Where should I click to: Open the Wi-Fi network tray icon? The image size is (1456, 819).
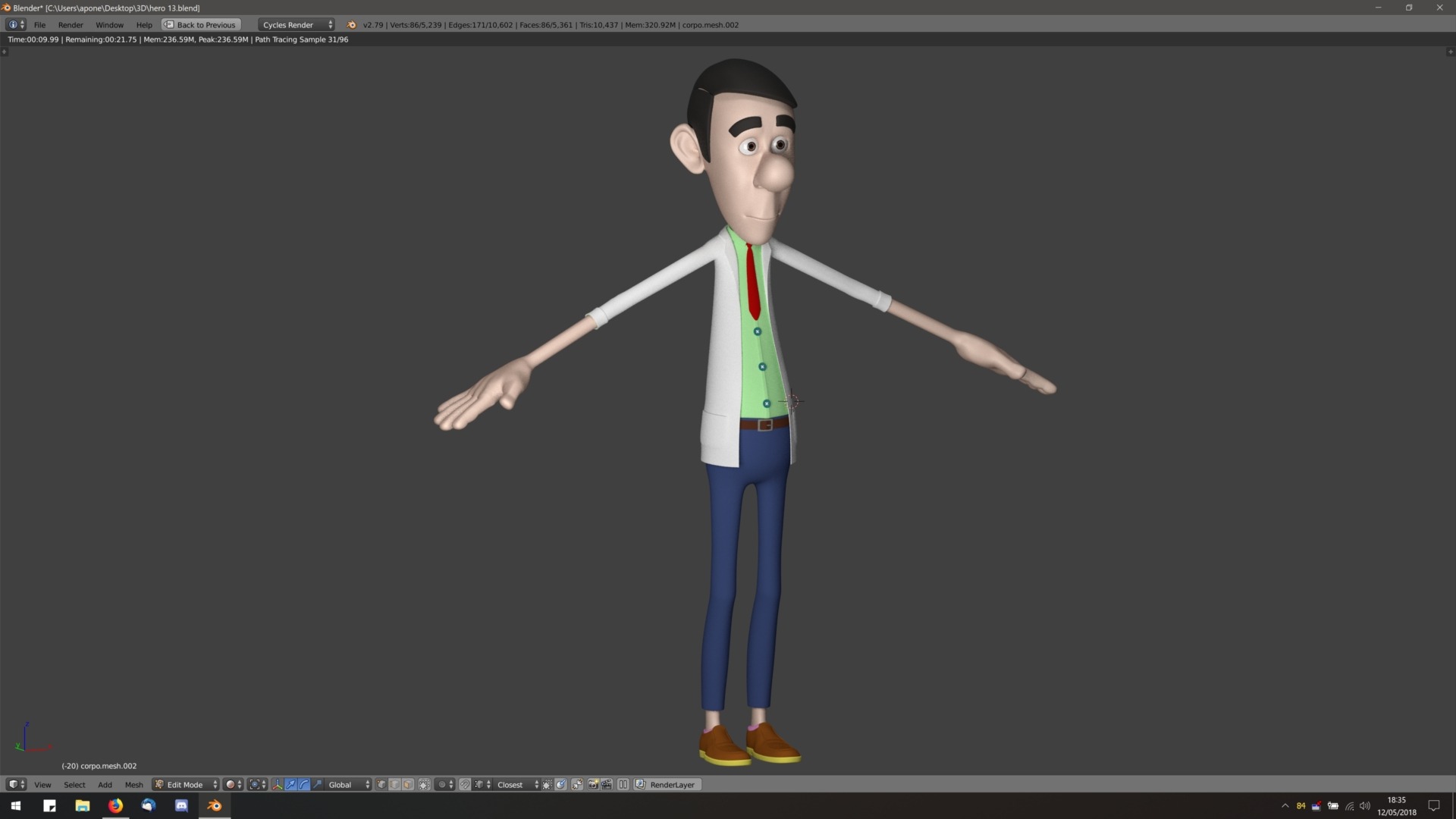coord(1349,805)
